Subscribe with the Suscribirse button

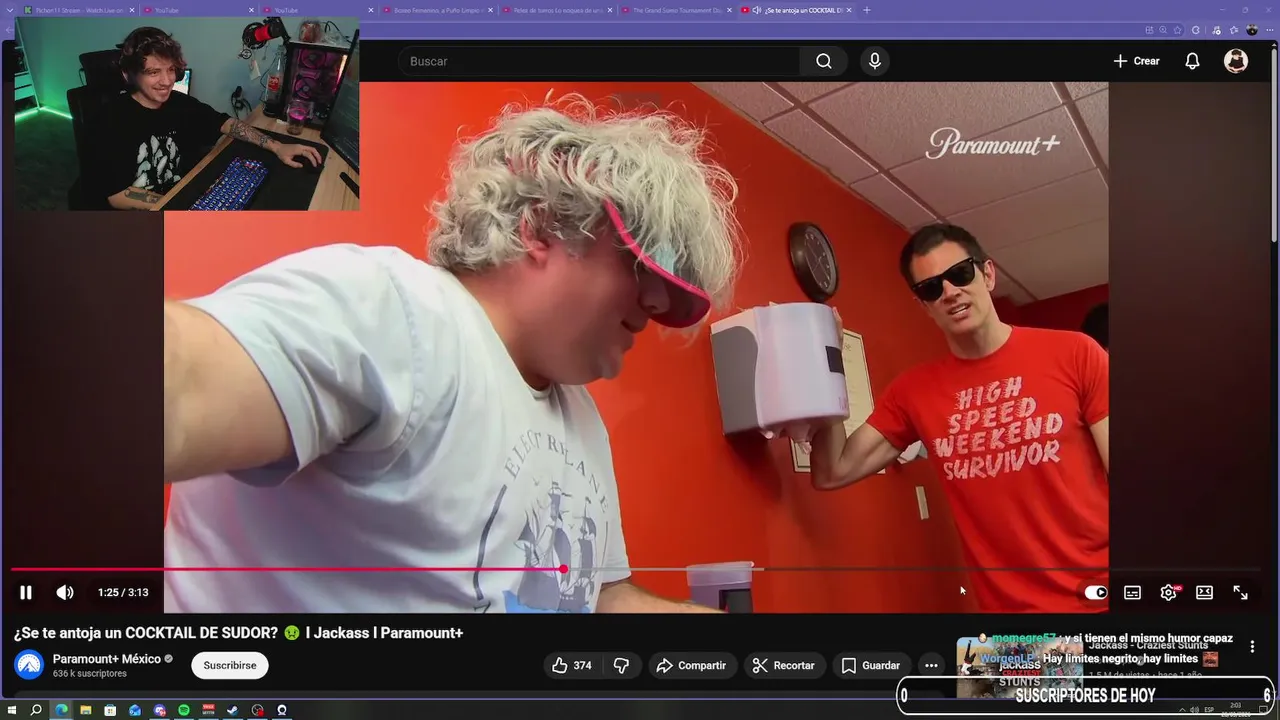pos(230,665)
